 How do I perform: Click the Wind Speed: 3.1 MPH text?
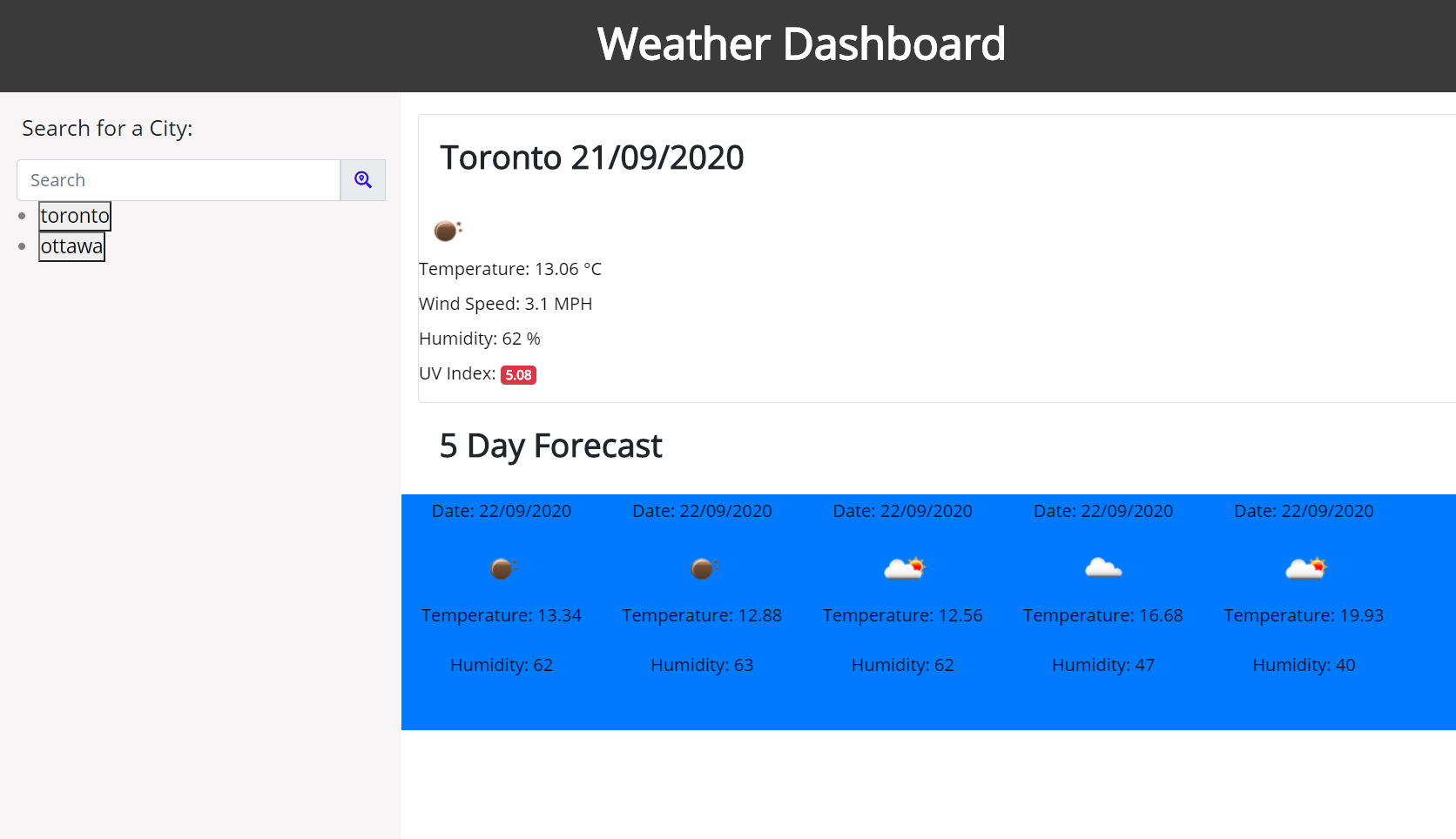click(x=505, y=303)
